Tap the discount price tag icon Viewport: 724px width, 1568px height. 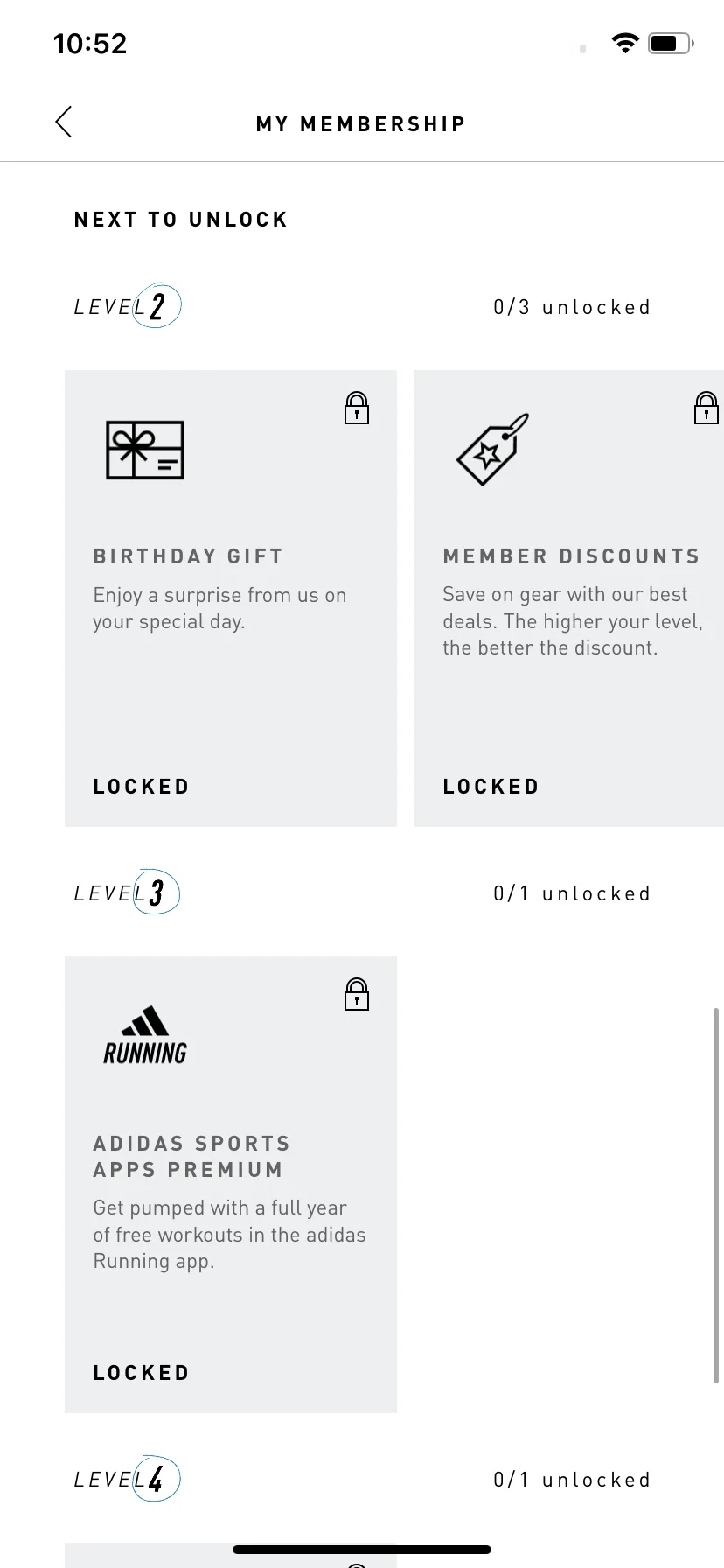tap(493, 450)
